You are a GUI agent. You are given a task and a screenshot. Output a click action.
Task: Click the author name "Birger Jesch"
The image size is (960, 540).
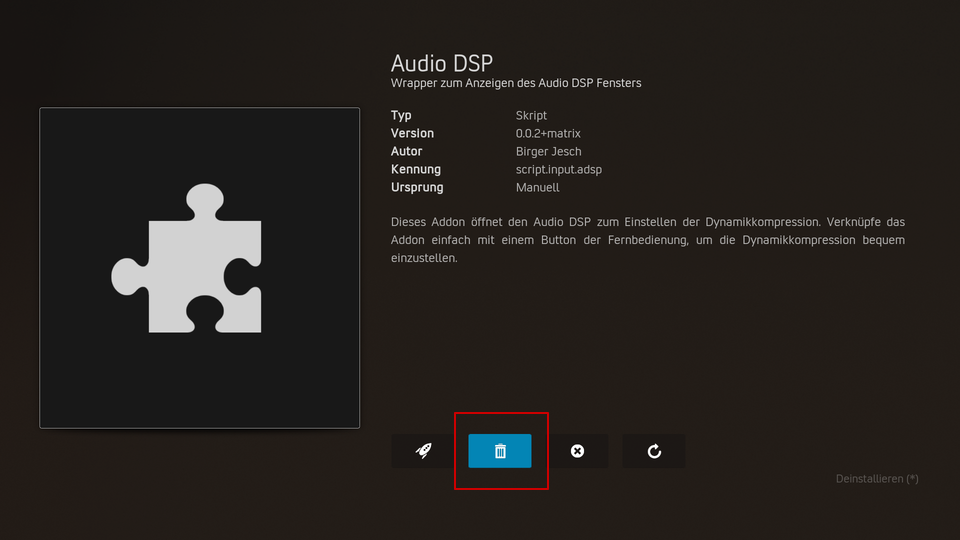click(549, 151)
